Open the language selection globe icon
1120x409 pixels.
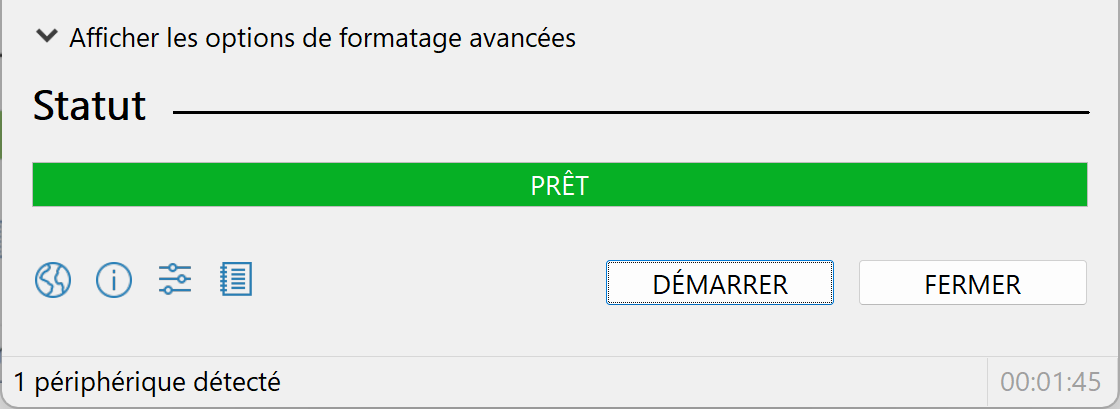coord(53,281)
